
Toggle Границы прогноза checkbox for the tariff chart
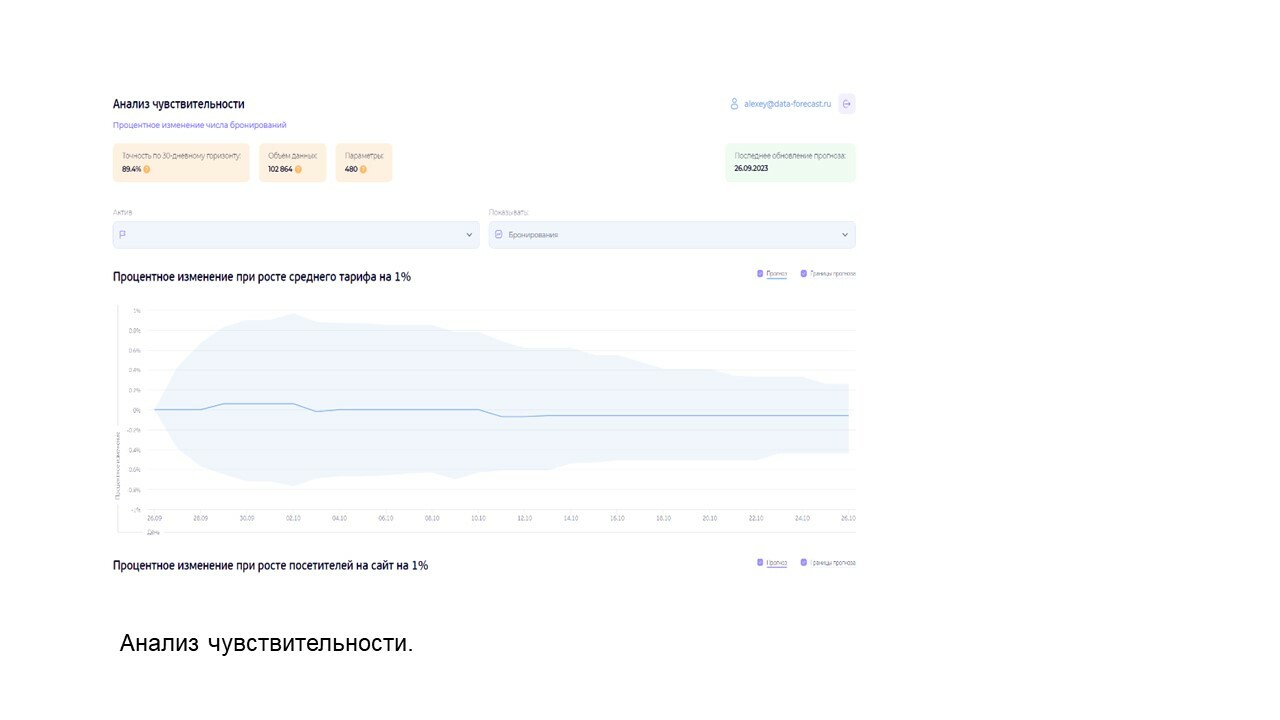[804, 273]
